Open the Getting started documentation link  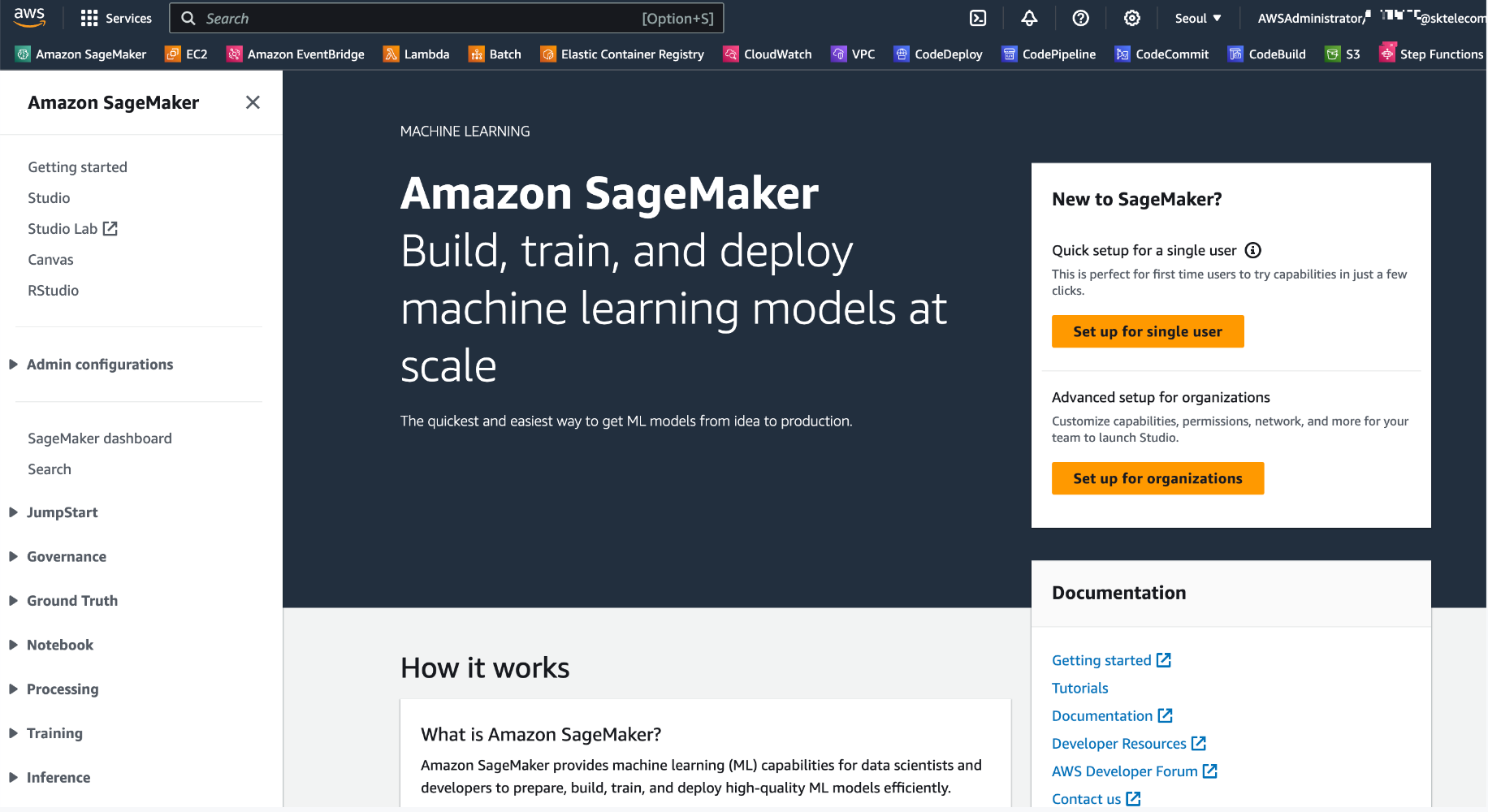click(1111, 660)
